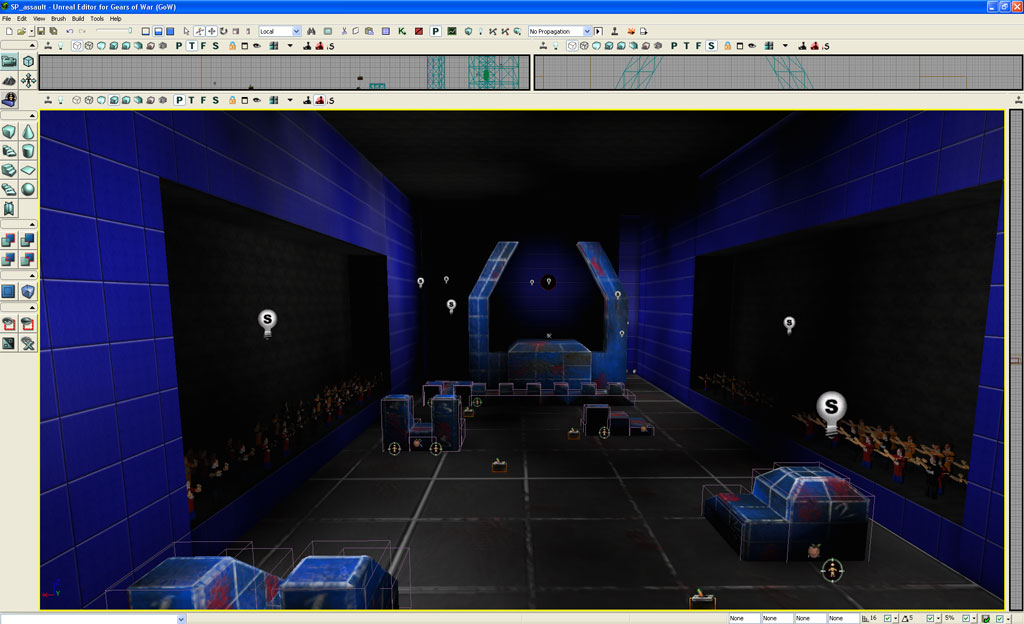Viewport: 1024px width, 624px height.
Task: Click the large S light actor at right
Action: point(831,413)
